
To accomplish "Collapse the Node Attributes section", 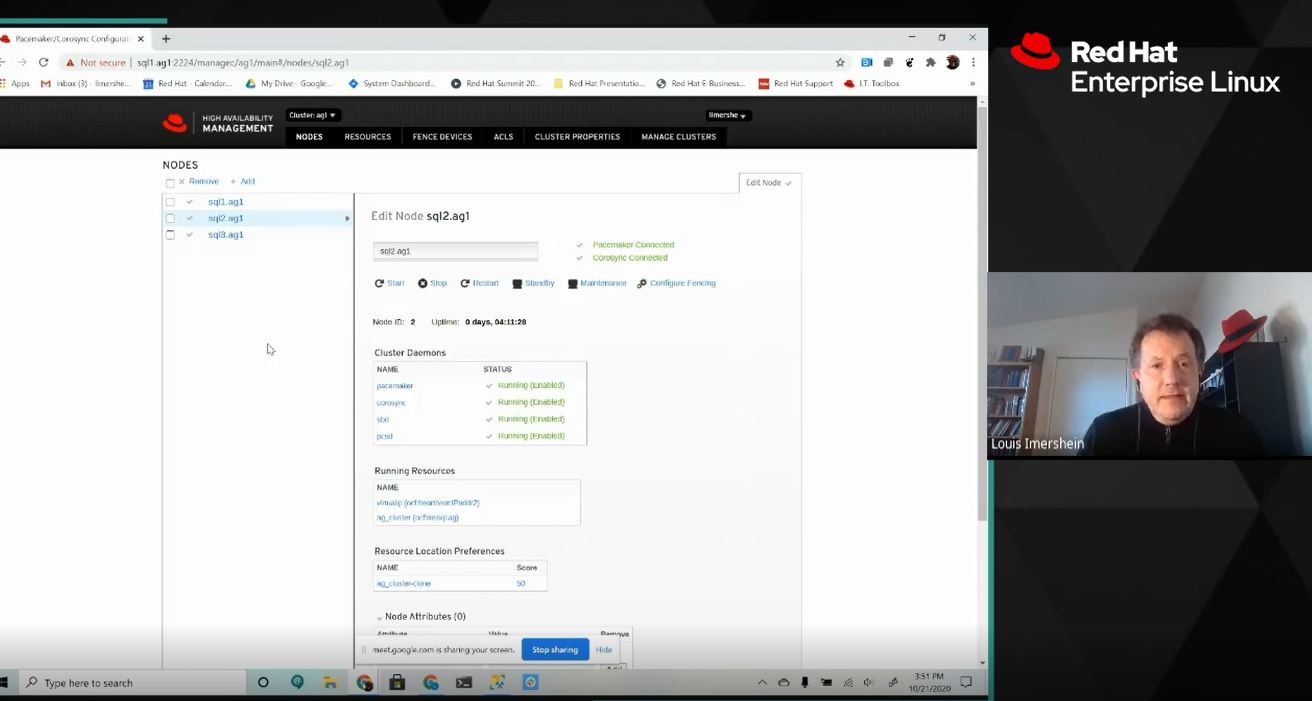I will (379, 617).
